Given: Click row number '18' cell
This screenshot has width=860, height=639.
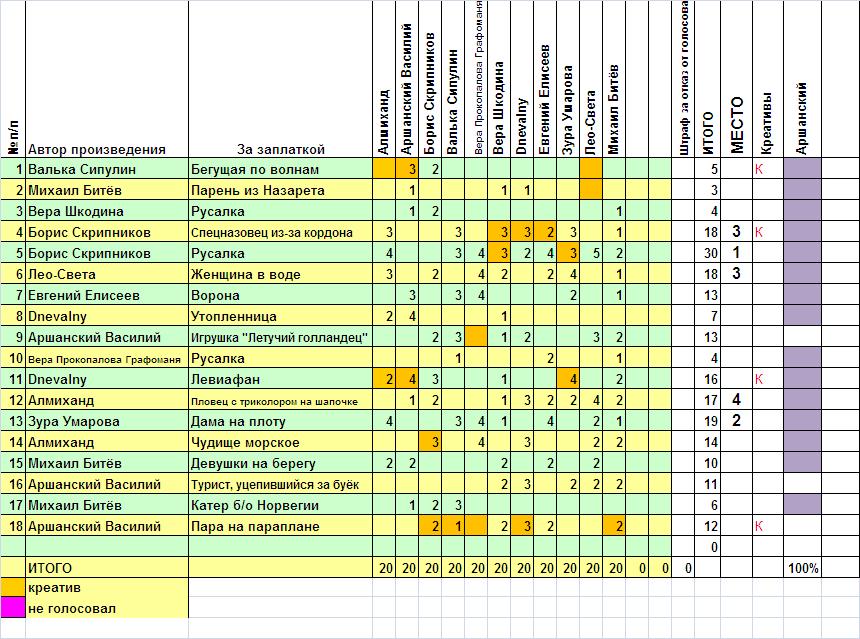Looking at the screenshot, I should click(x=13, y=527).
